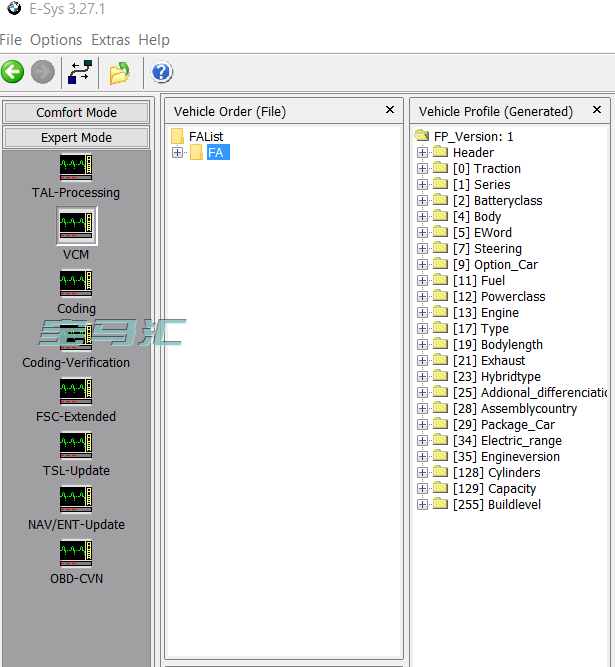The image size is (615, 667).
Task: Open the Help menu
Action: pos(154,40)
